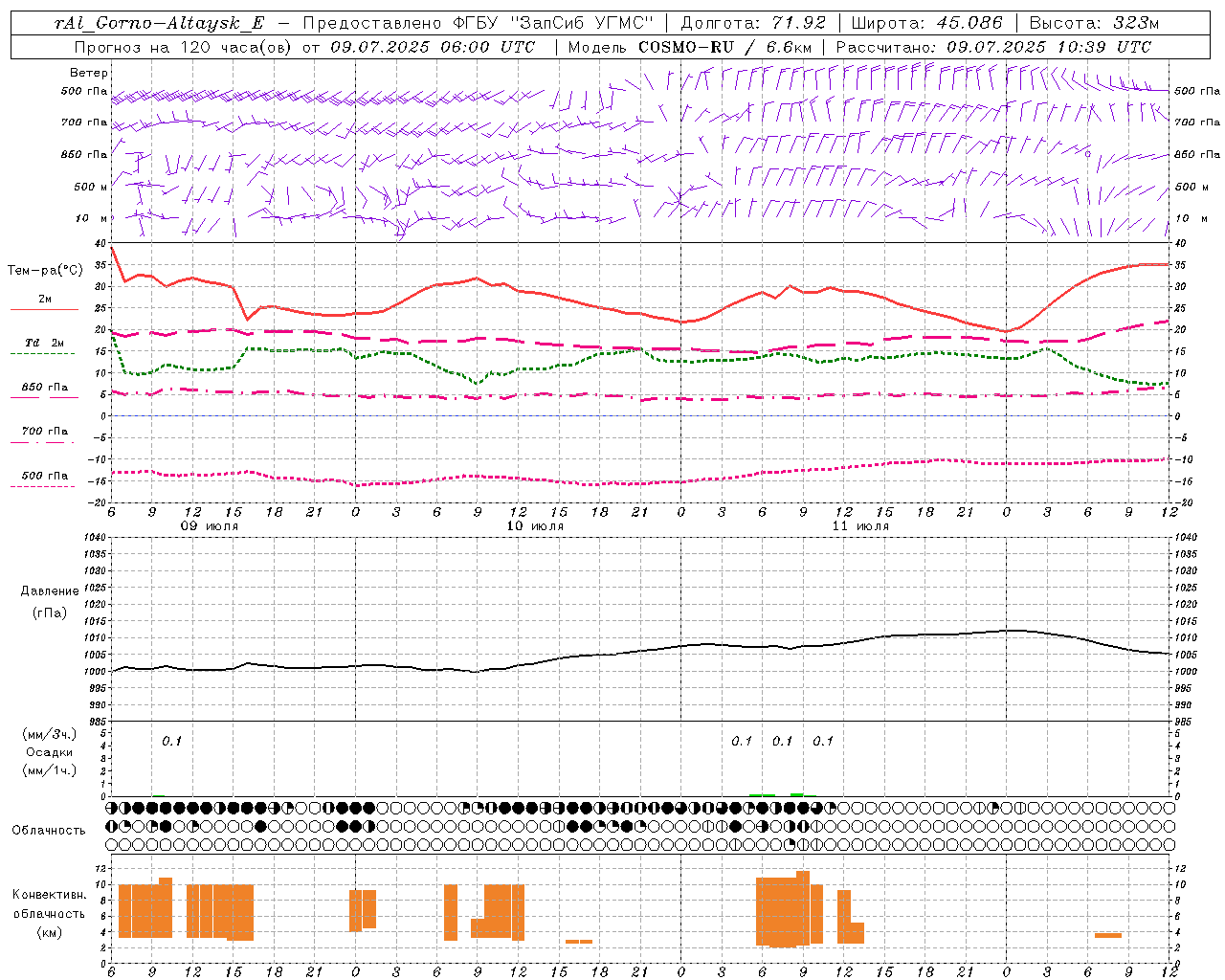This screenshot has width=1225, height=980.
Task: Select the forecast length text Прогноз на 120 часа(ов)
Action: coord(182,47)
